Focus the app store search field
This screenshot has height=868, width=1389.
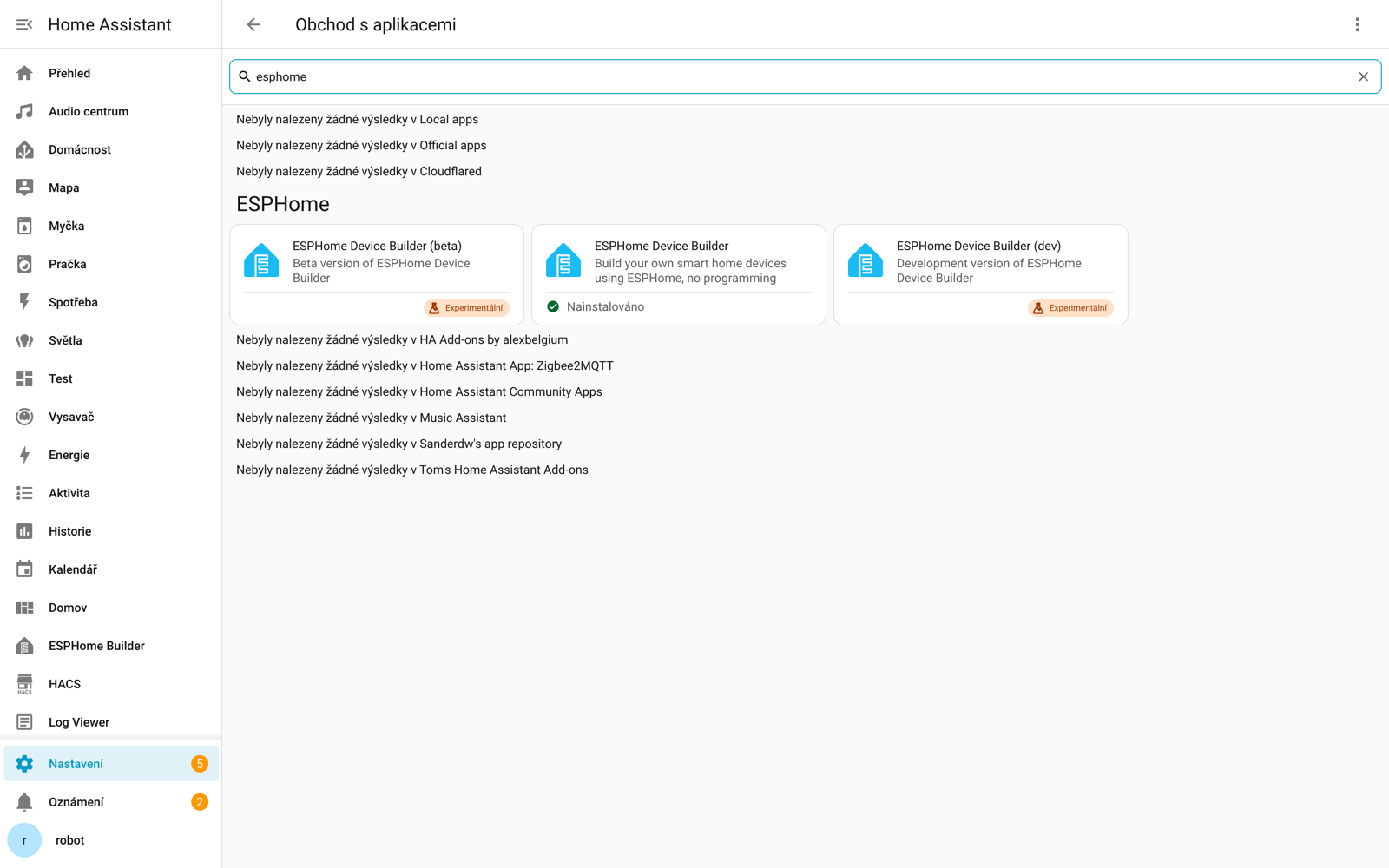[805, 76]
